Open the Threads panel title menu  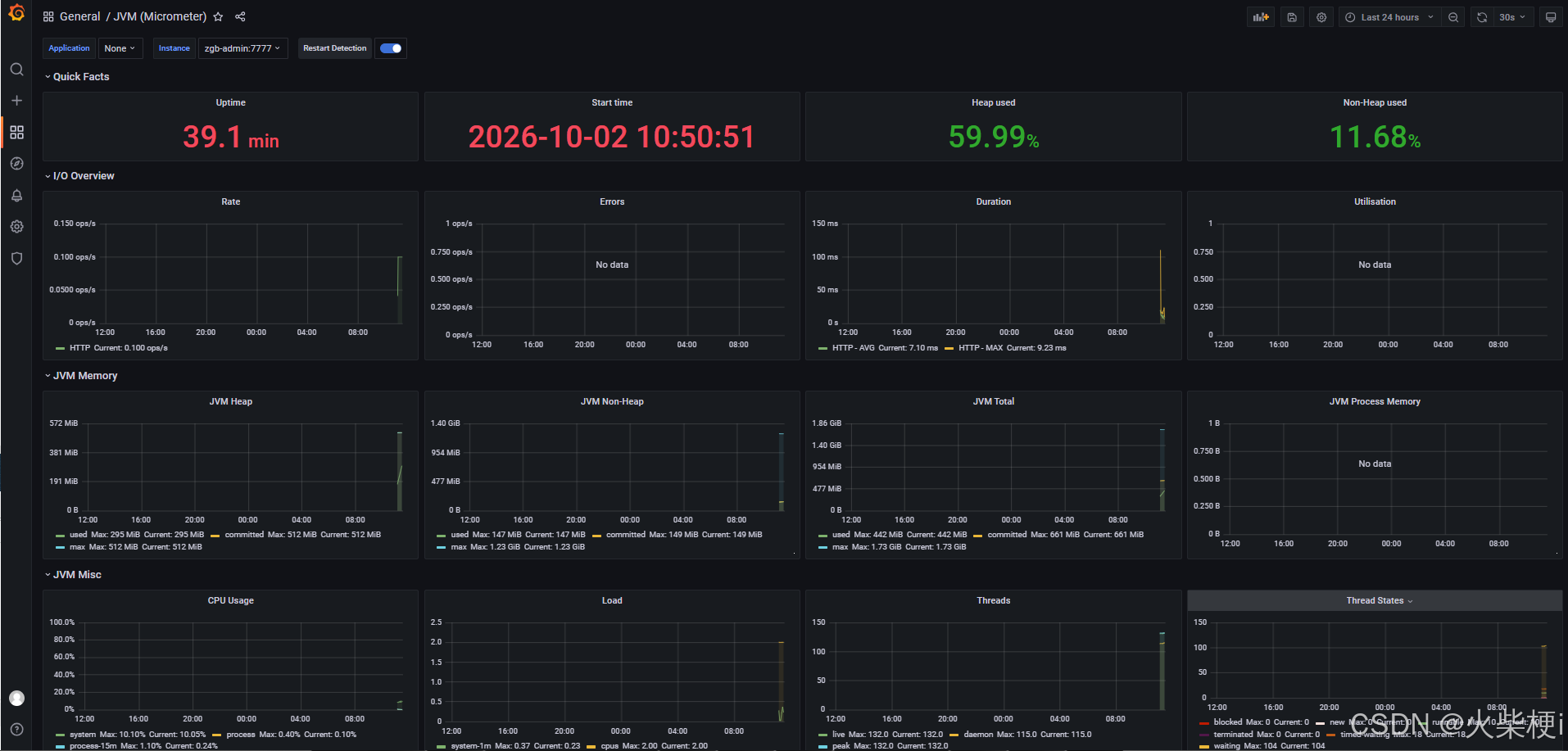pyautogui.click(x=993, y=600)
